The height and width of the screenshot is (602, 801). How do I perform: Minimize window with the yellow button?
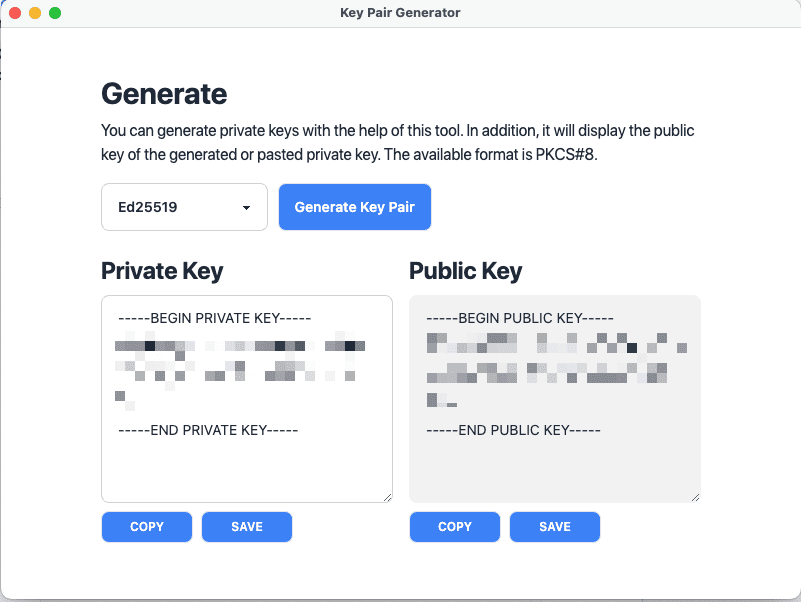tap(35, 13)
